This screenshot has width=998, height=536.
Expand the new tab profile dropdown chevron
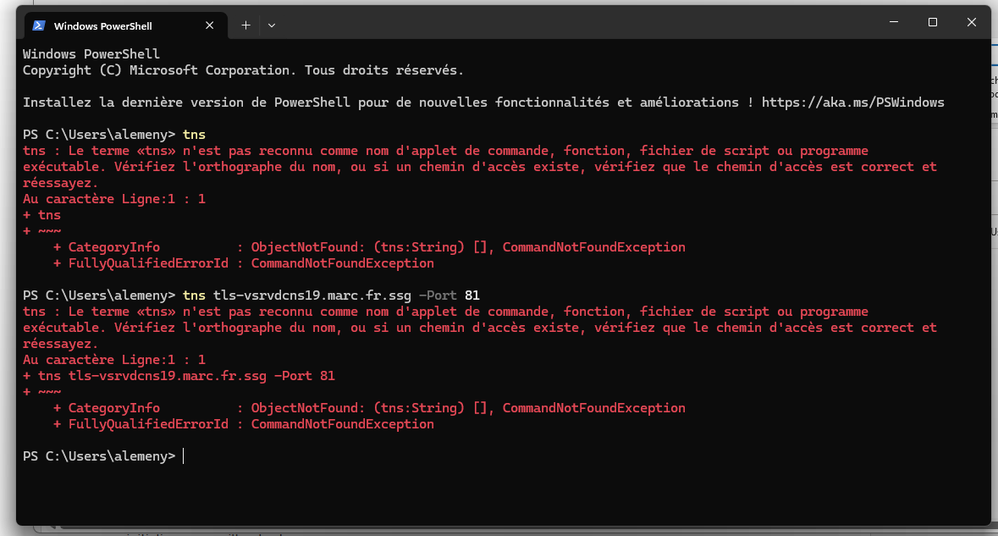point(272,25)
